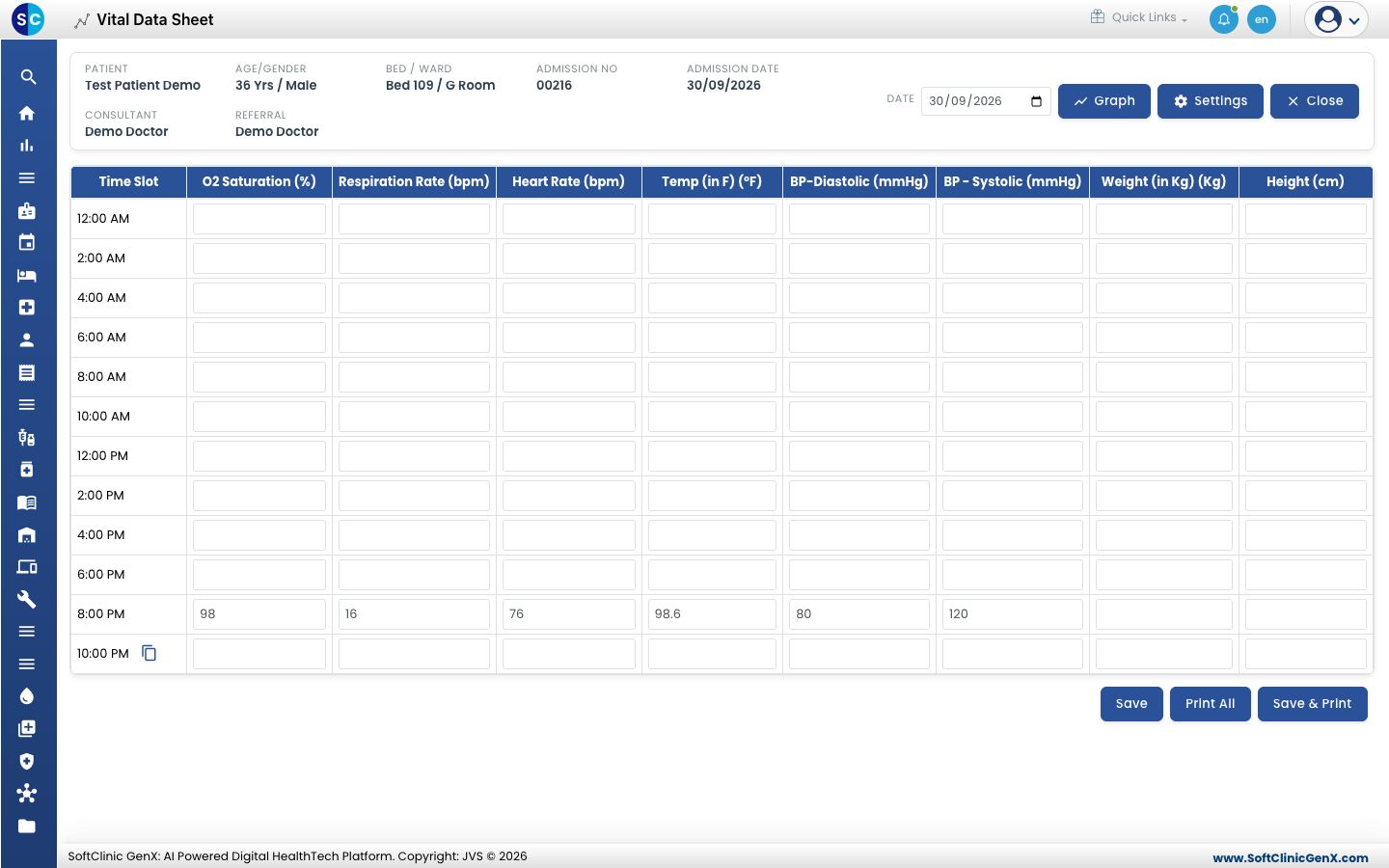The height and width of the screenshot is (868, 1389).
Task: Click the Print All button
Action: pos(1210,704)
